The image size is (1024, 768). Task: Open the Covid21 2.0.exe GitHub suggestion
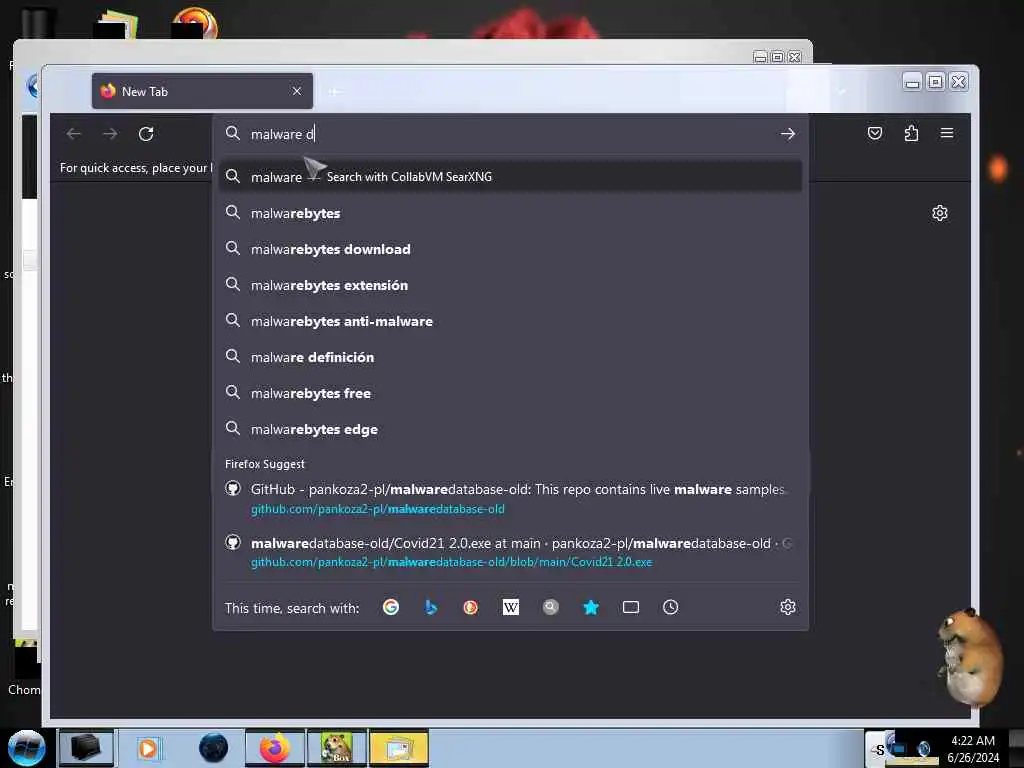510,552
